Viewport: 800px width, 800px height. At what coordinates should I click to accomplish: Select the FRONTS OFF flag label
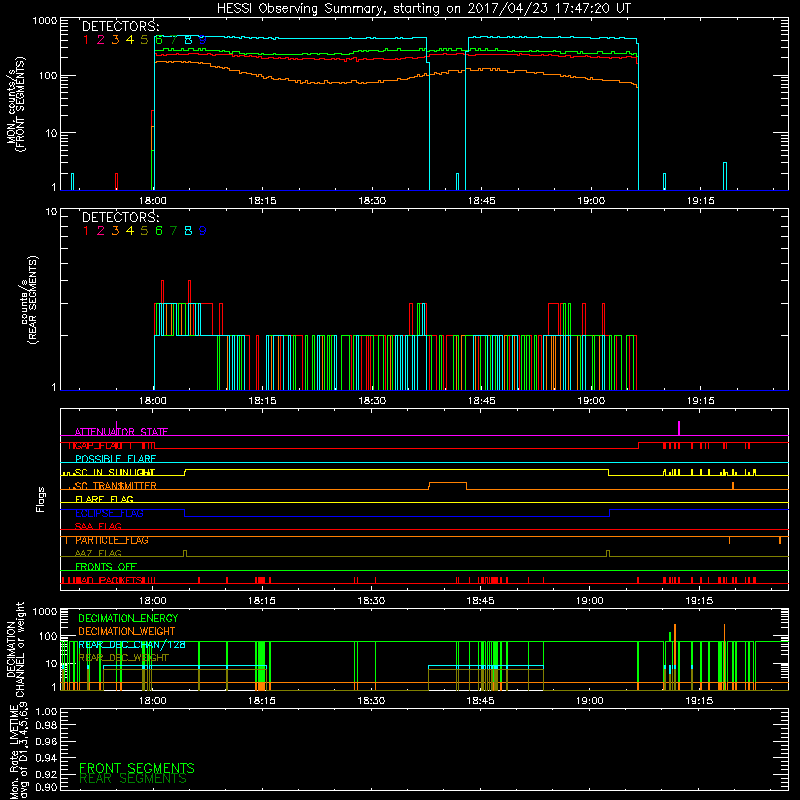[106, 567]
